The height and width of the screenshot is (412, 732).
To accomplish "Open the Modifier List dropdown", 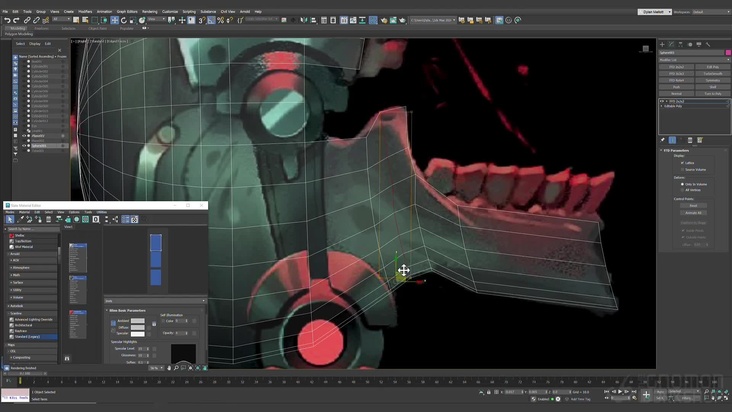I will click(694, 60).
